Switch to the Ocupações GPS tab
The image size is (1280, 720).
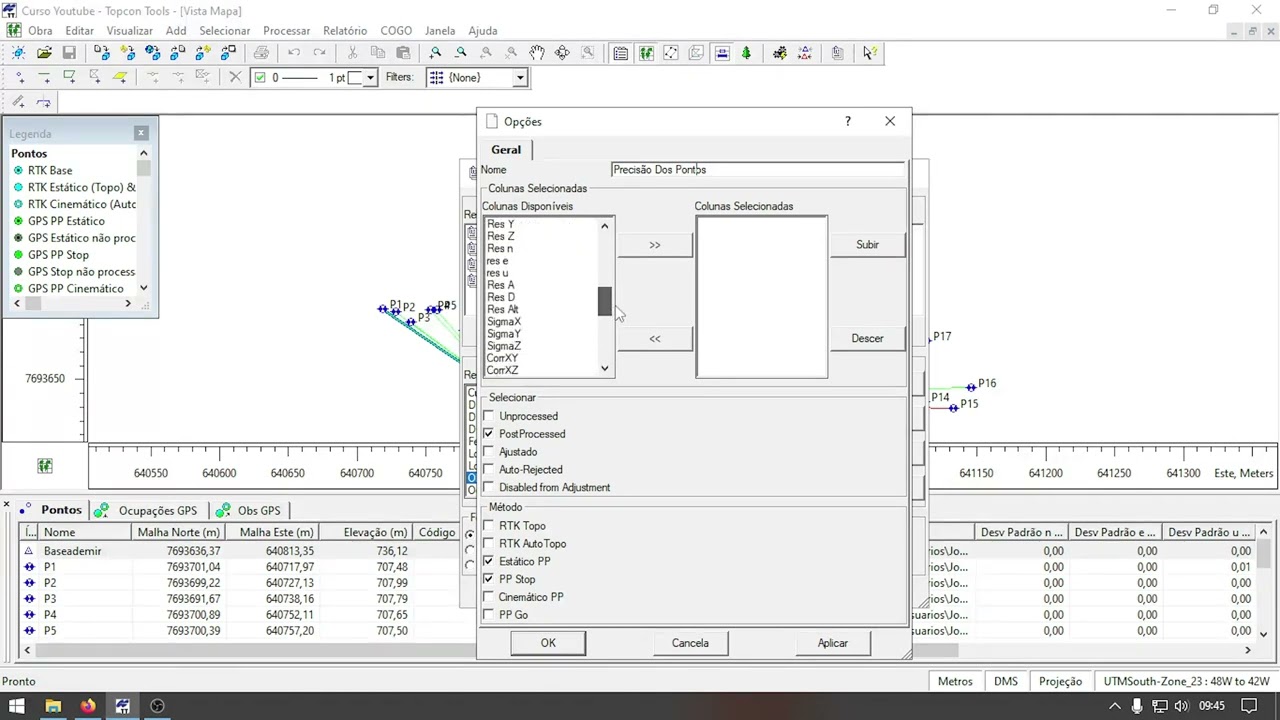click(148, 510)
